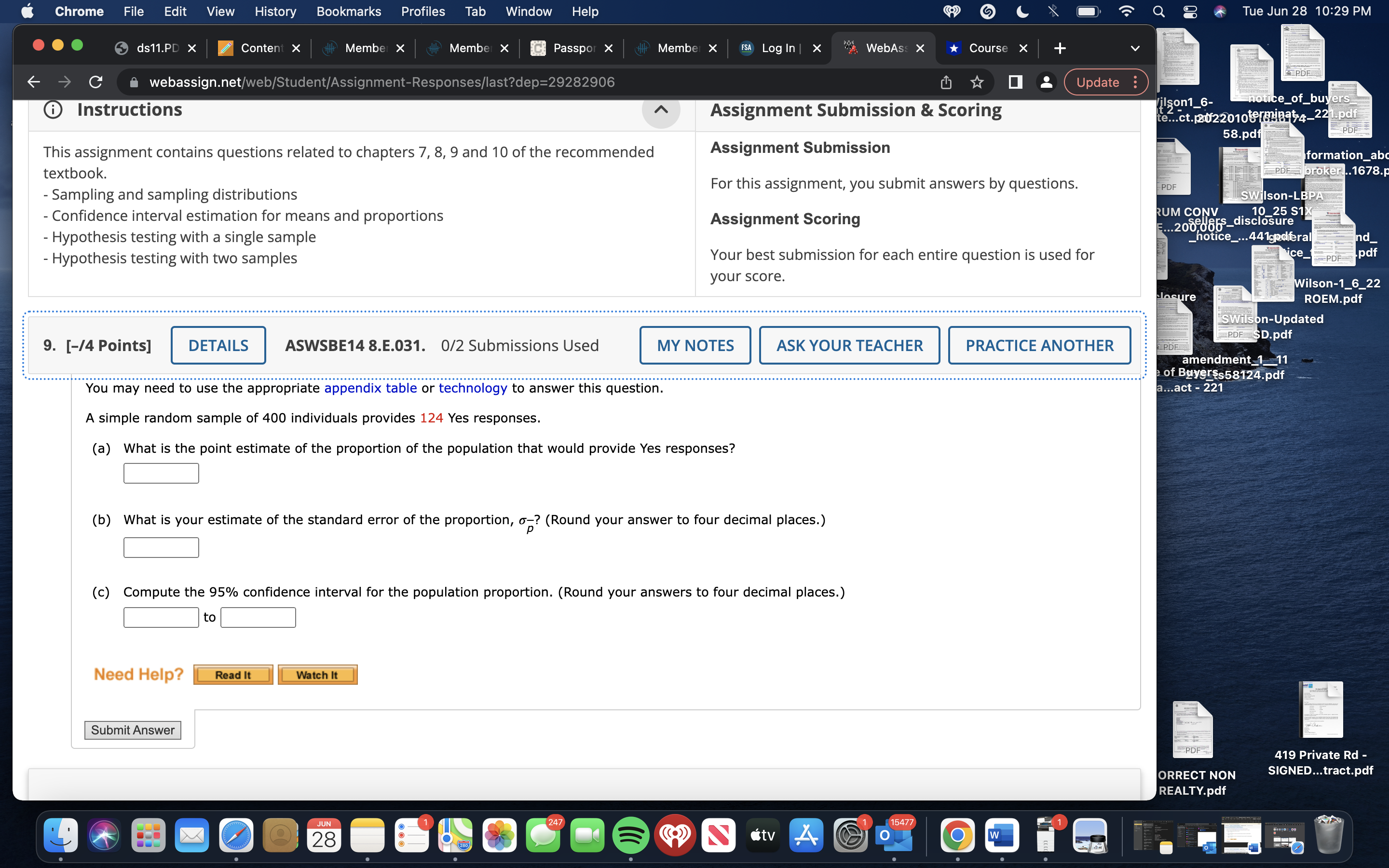Click the answer box for part (a)
Viewport: 1389px width, 868px height.
tap(161, 473)
